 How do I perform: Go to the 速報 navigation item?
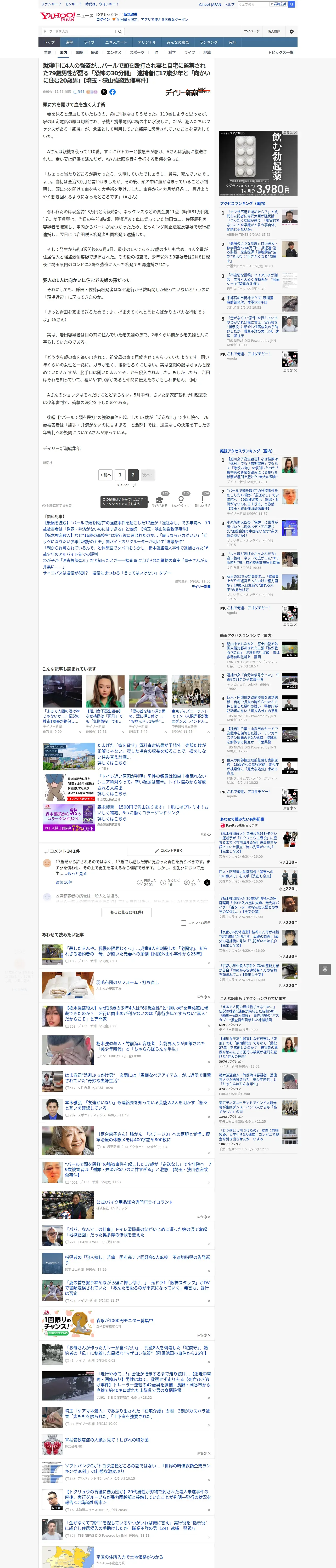click(69, 43)
